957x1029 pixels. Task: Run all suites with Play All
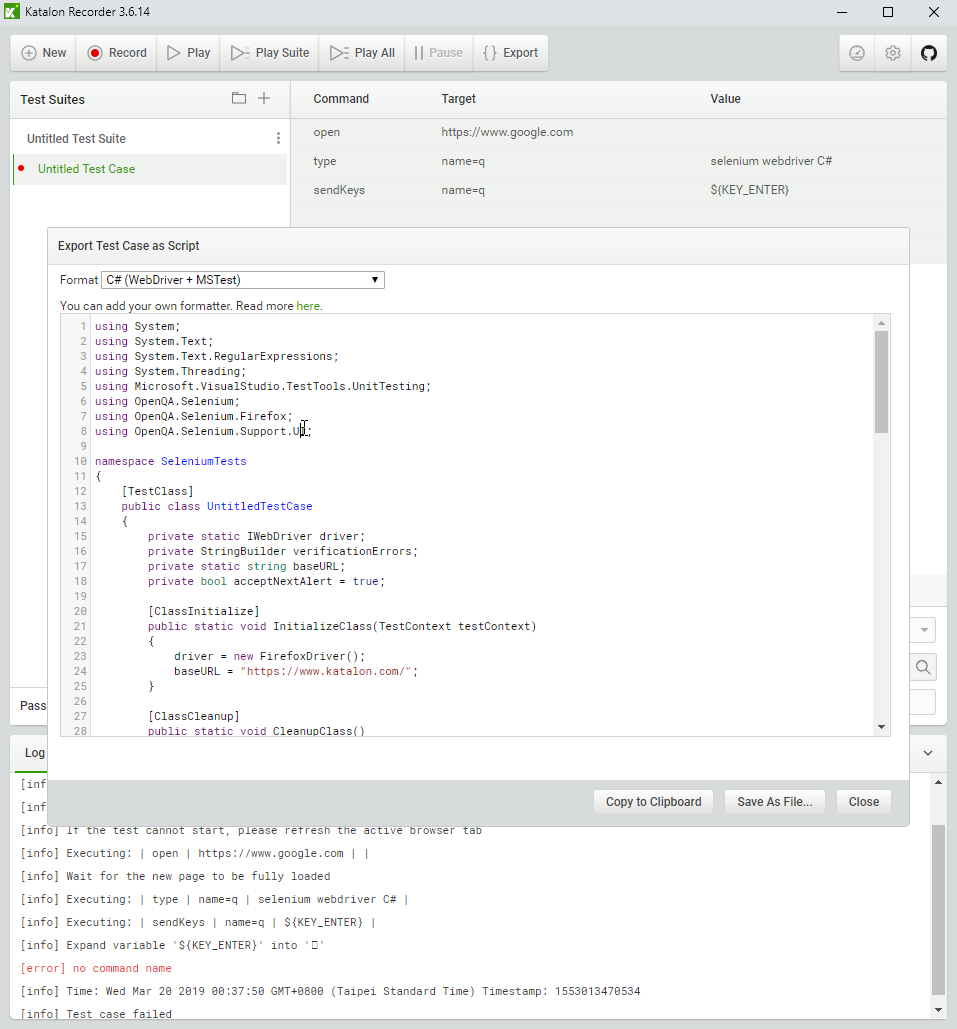coord(362,53)
